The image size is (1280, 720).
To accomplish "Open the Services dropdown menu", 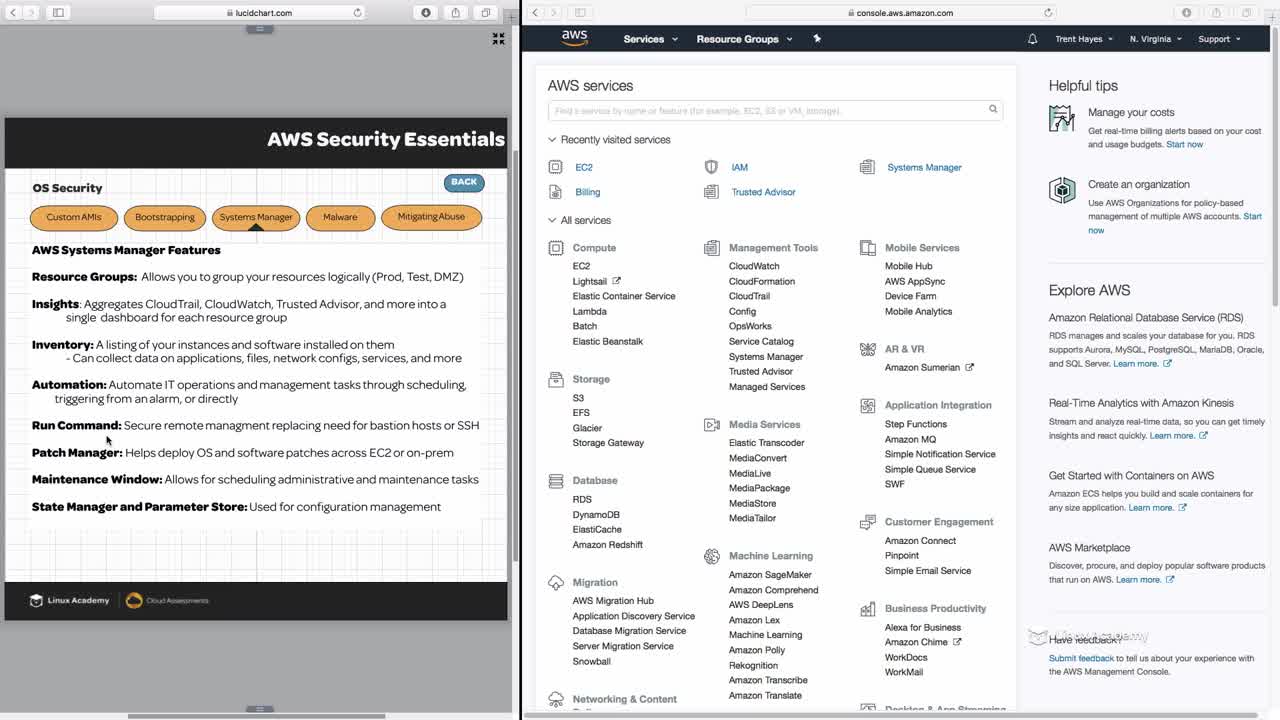I will click(x=650, y=39).
